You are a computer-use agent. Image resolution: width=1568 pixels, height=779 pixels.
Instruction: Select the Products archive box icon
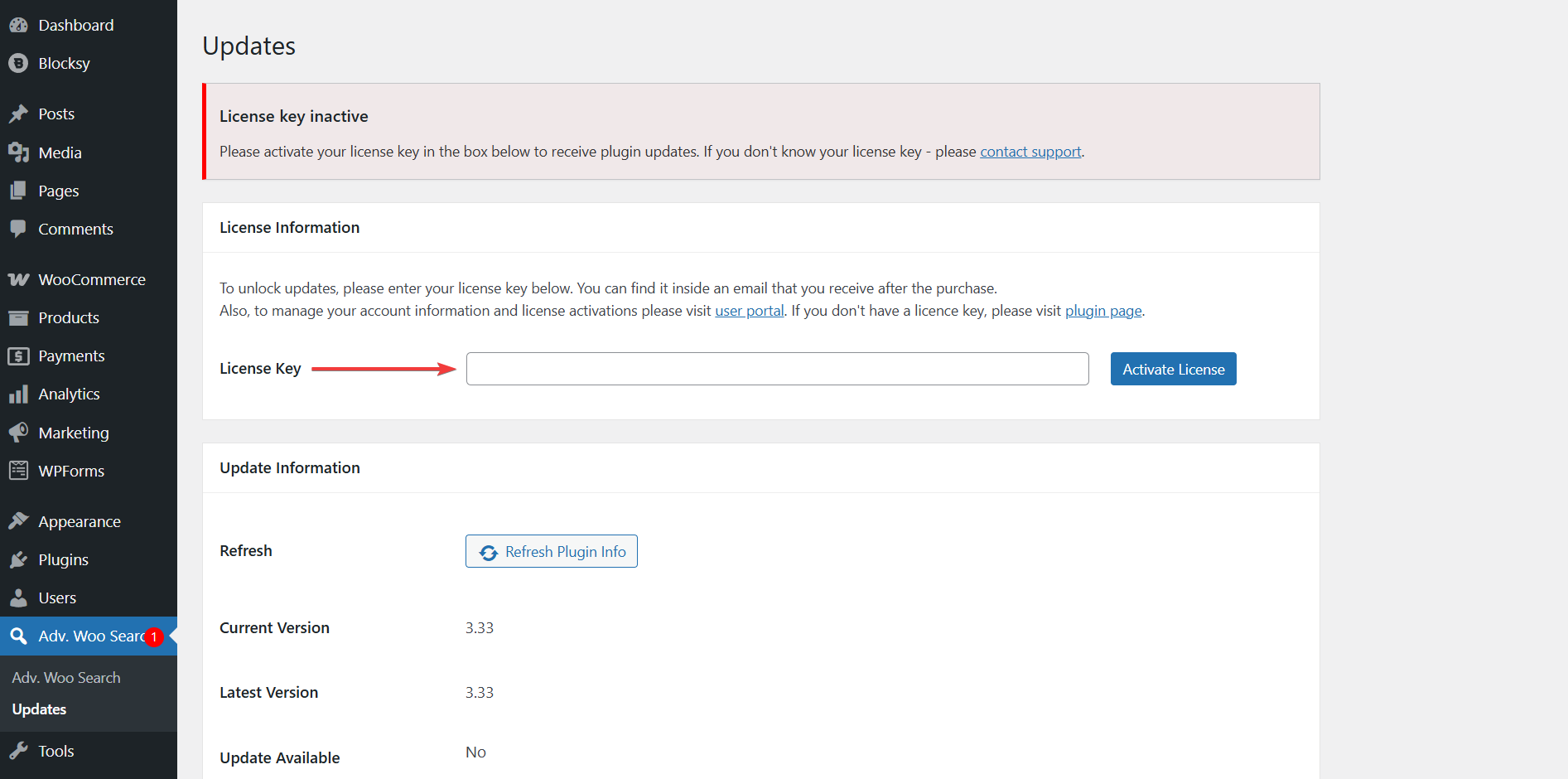pyautogui.click(x=18, y=317)
